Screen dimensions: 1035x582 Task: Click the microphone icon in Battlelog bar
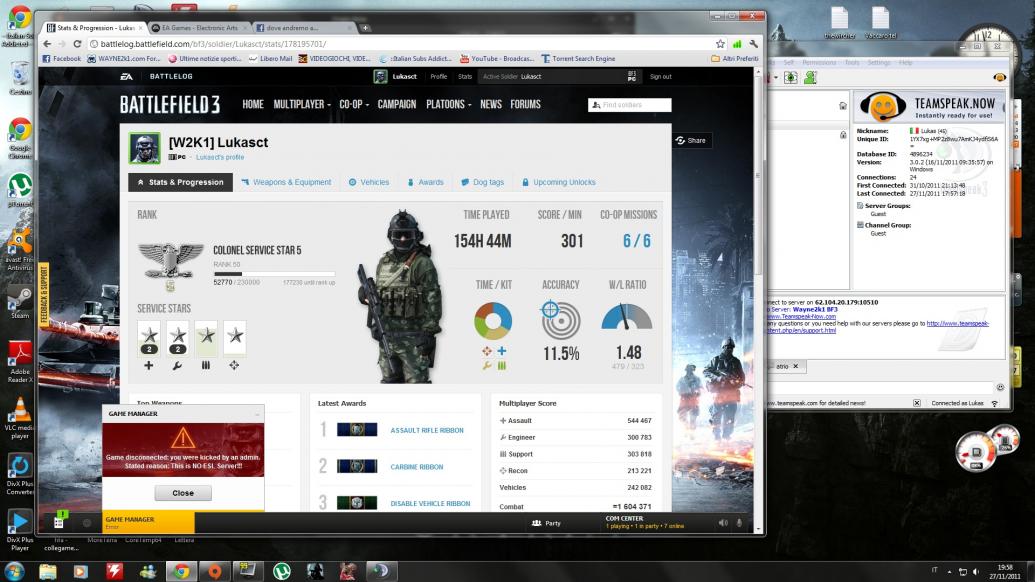pos(740,523)
